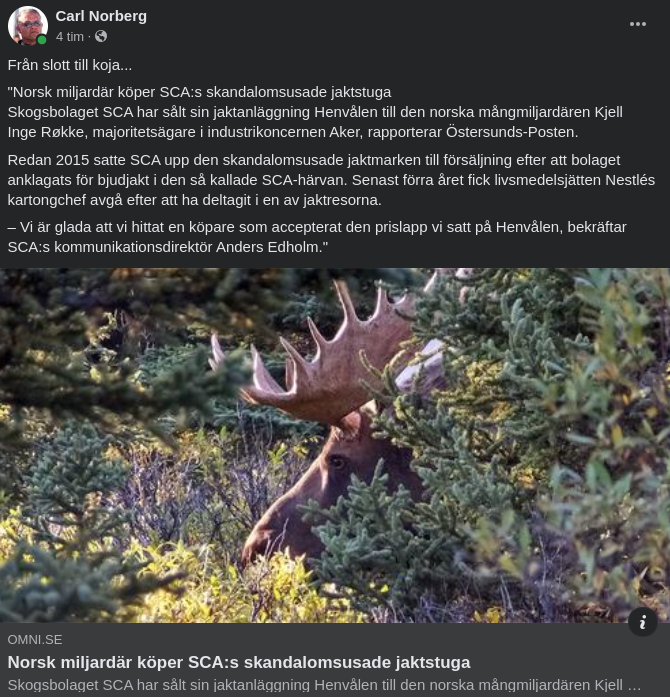Click the quoted headline line in post text
Screen dimensions: 670x697
(199, 92)
